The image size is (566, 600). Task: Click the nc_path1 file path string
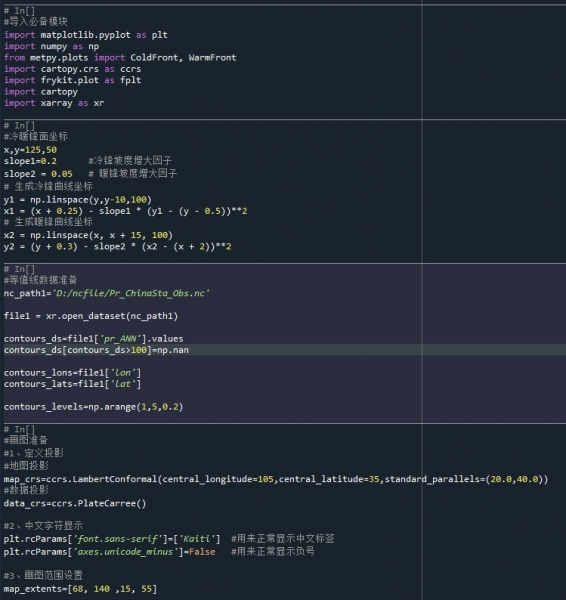point(131,293)
